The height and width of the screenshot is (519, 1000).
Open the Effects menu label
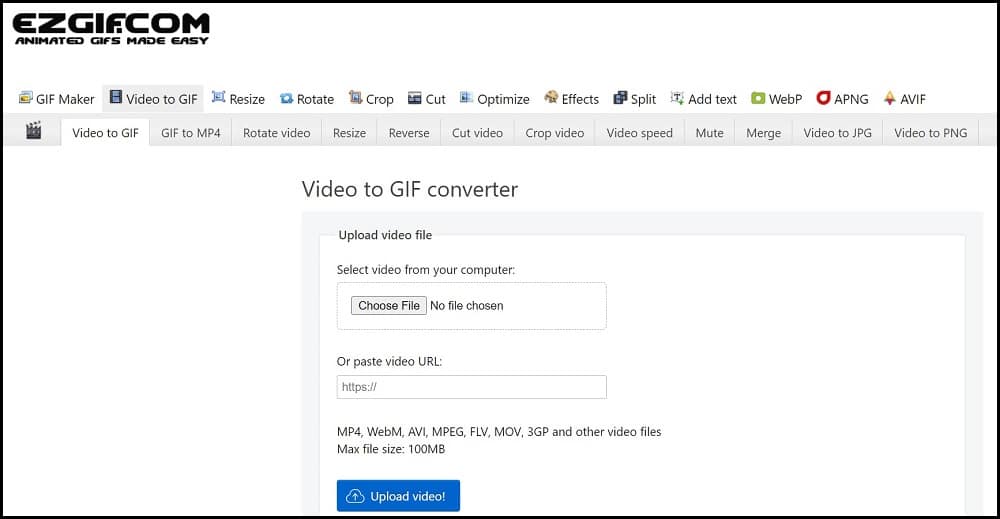[x=580, y=99]
